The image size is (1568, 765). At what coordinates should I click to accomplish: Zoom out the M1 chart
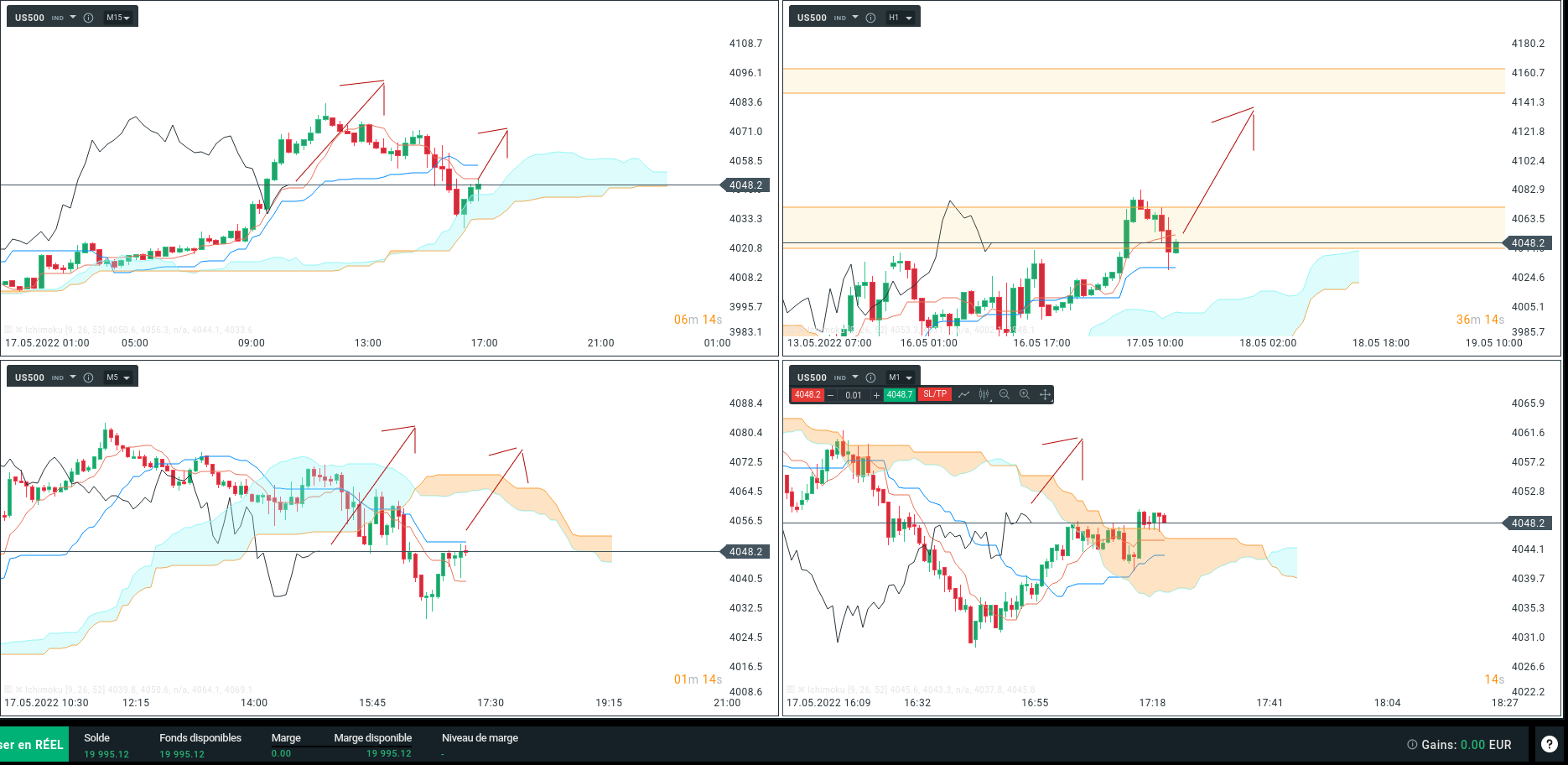pos(1005,394)
